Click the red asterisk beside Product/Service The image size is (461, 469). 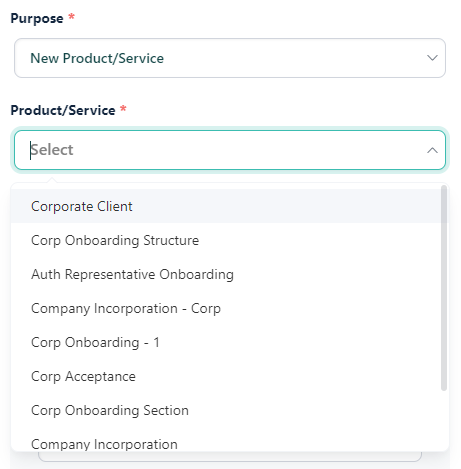(x=123, y=108)
